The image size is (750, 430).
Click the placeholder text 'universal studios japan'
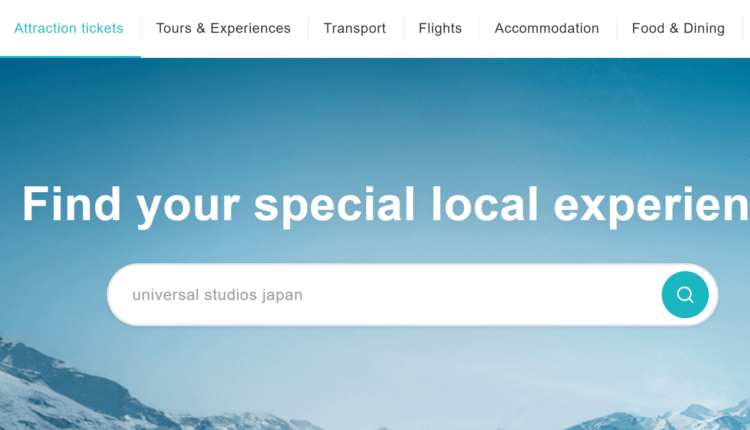[x=218, y=295]
